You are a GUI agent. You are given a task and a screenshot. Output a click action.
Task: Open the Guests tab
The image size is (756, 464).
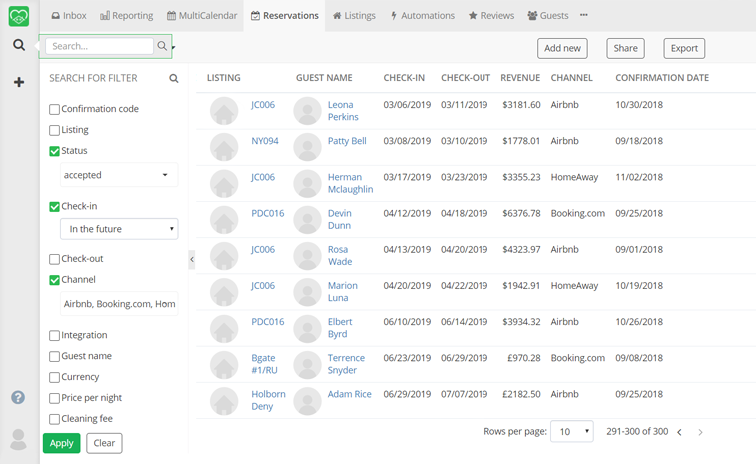(x=548, y=15)
